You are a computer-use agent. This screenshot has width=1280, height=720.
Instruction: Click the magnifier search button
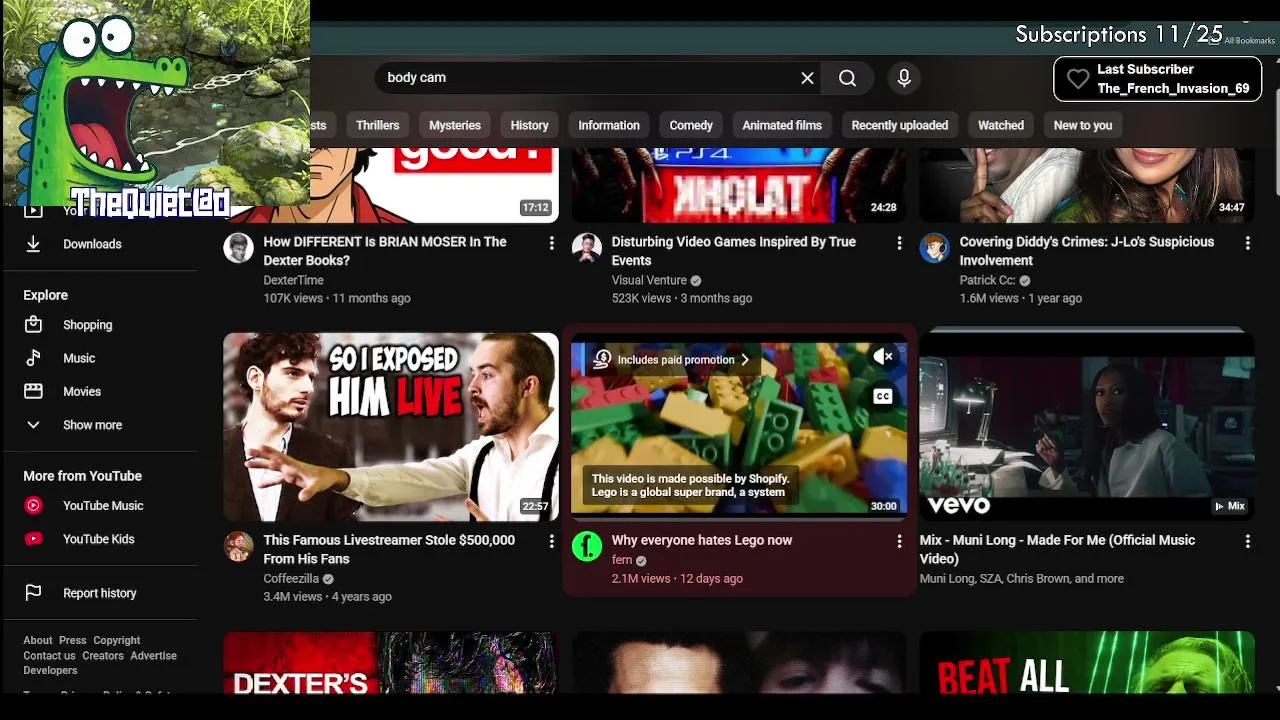click(x=847, y=78)
